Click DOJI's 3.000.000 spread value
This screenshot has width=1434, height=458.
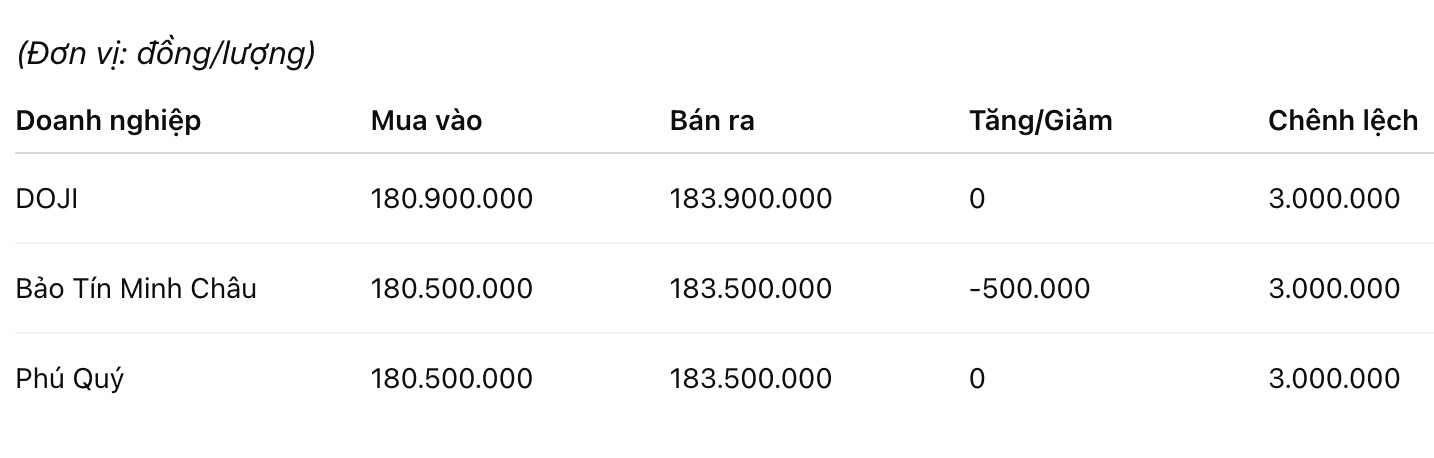[x=1334, y=199]
